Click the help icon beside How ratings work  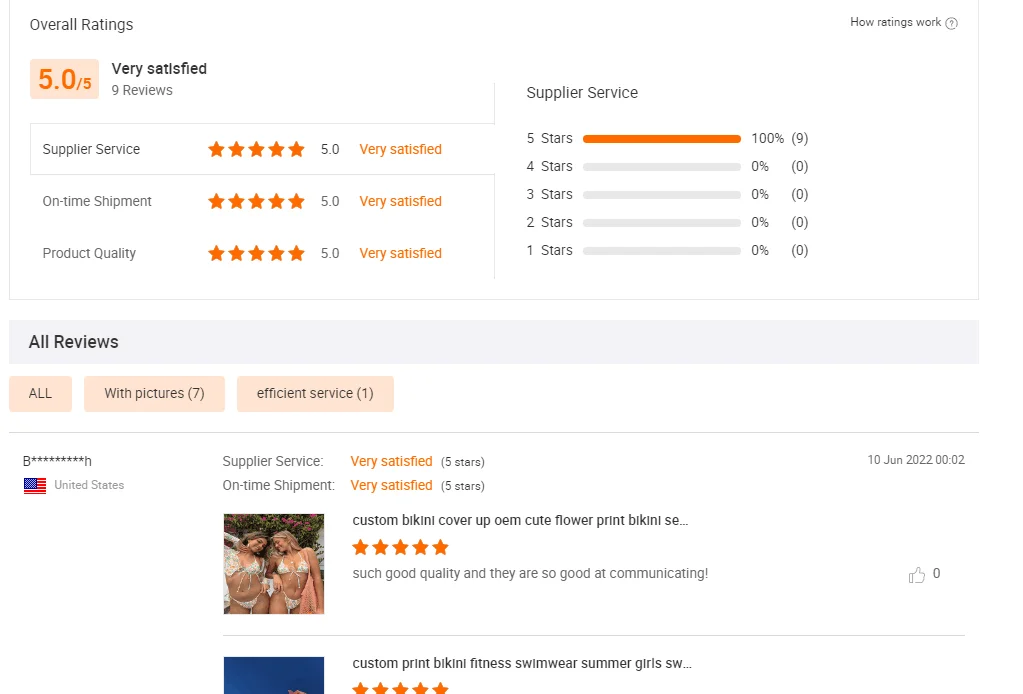click(x=951, y=23)
